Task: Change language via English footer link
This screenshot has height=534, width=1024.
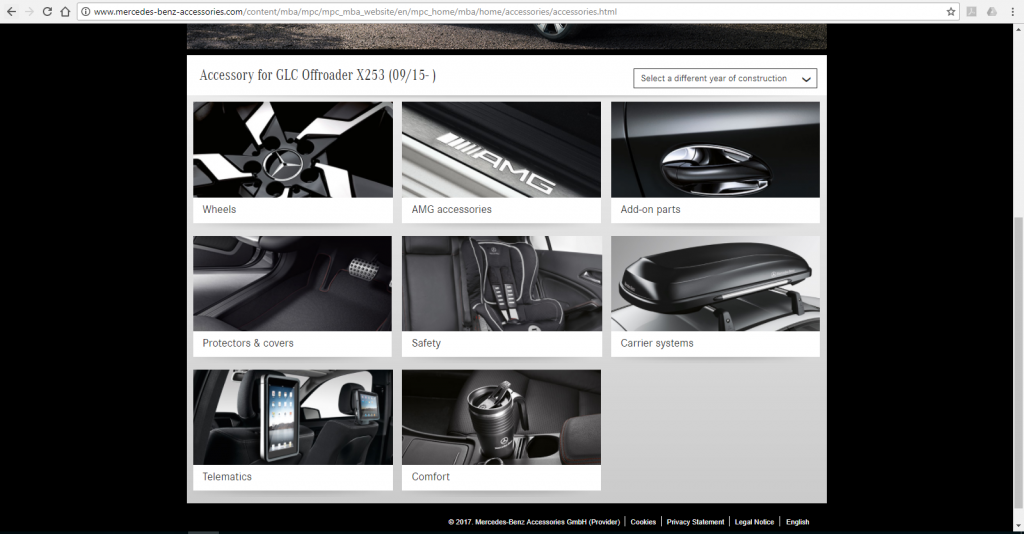Action: [797, 522]
